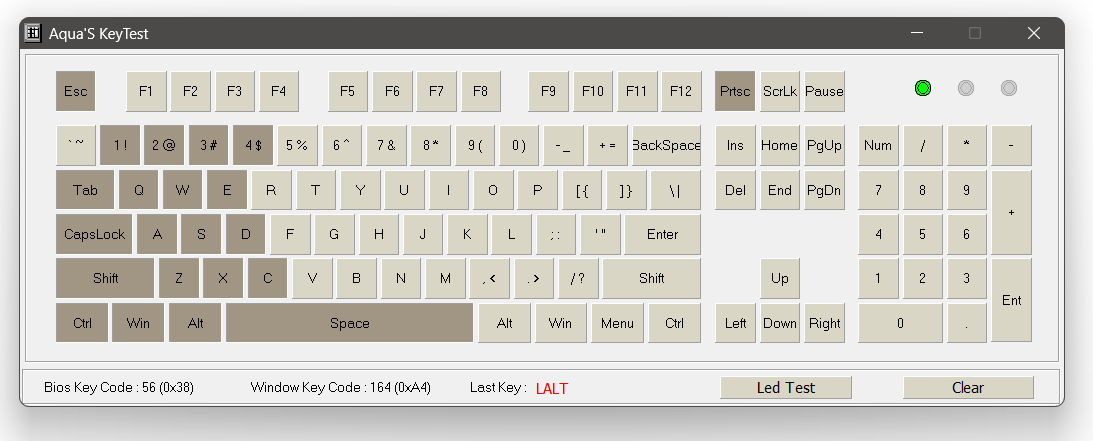Click the Home key
Screen dimensions: 1093x441
coord(779,145)
